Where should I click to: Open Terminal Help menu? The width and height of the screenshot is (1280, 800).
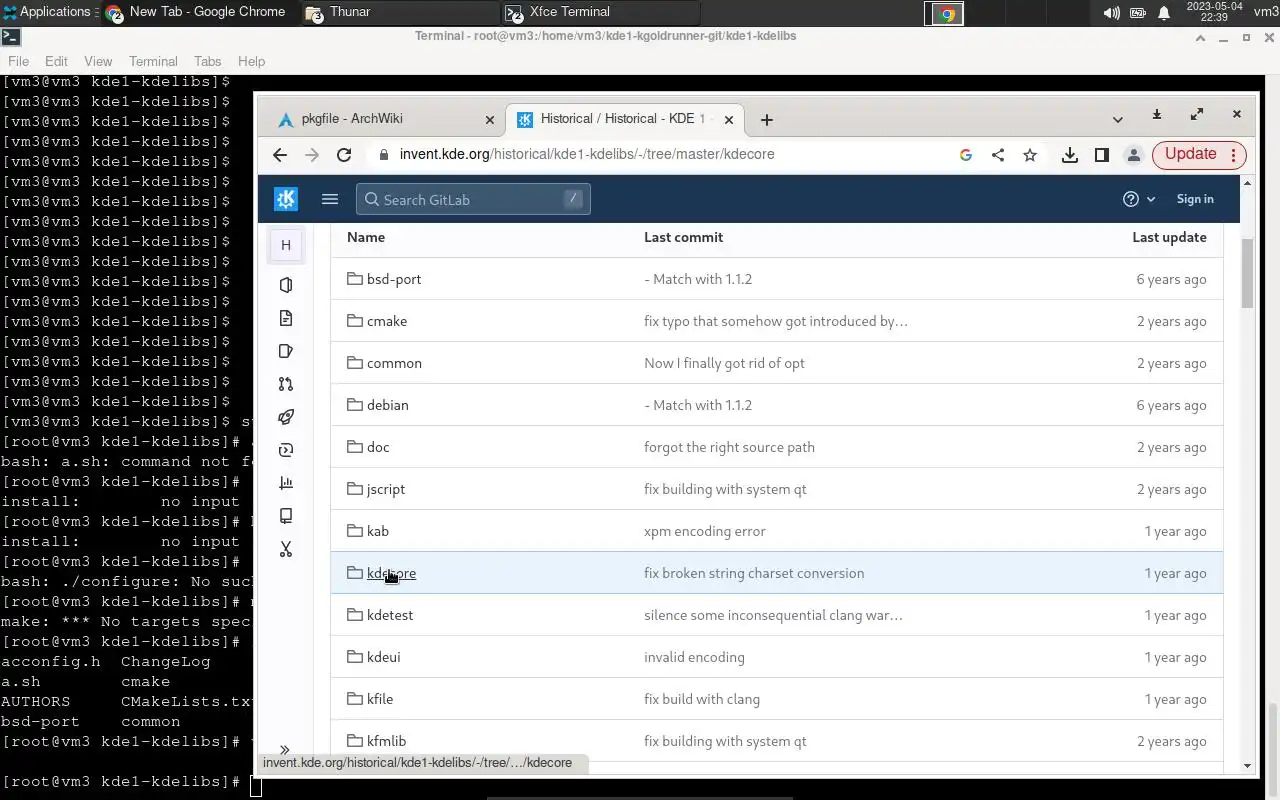point(251,61)
